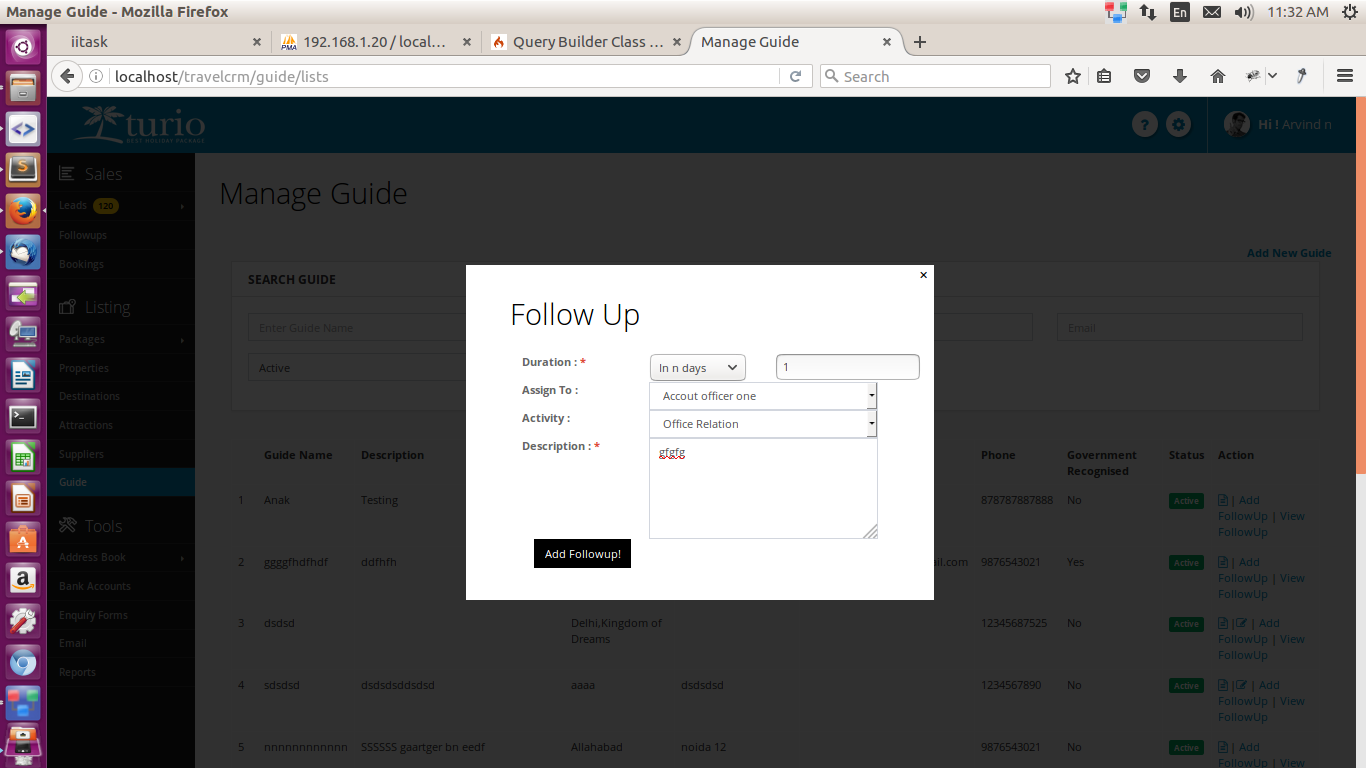Click the Add New Guide link
Image resolution: width=1366 pixels, height=768 pixels.
[1288, 253]
